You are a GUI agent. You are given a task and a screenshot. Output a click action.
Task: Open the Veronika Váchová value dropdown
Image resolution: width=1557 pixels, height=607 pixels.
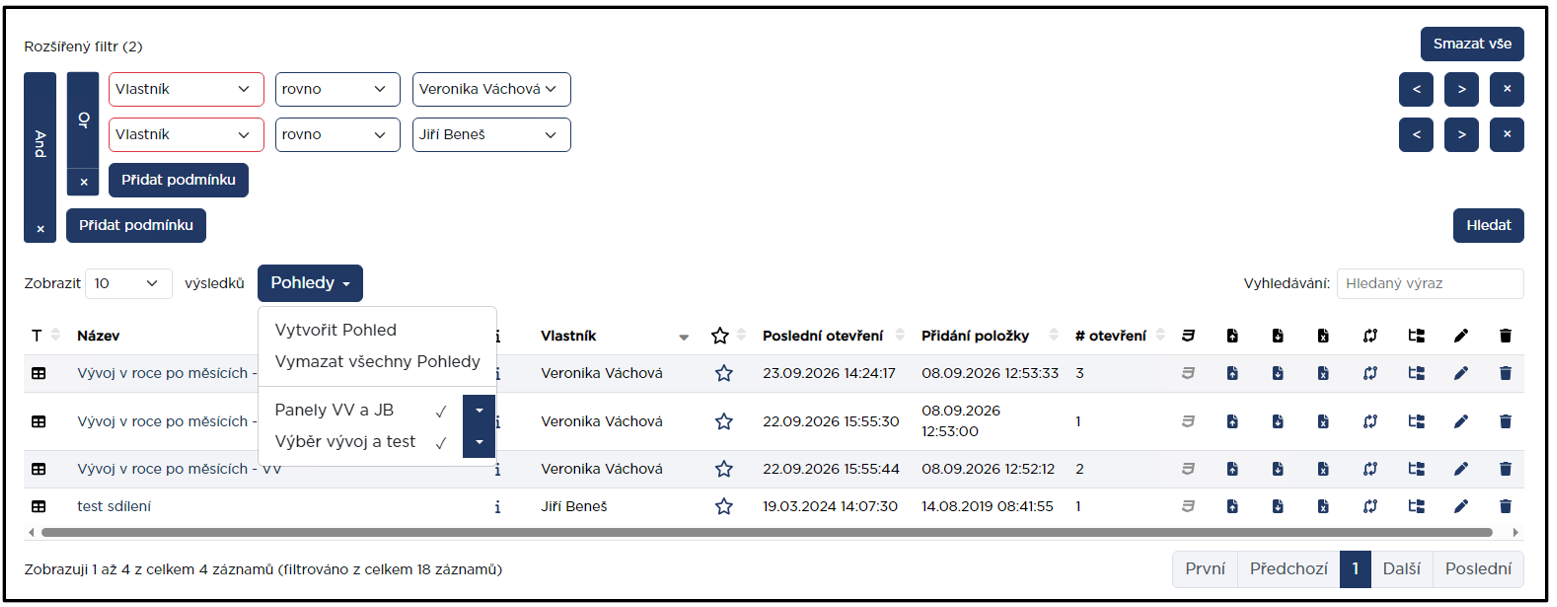[x=491, y=89]
